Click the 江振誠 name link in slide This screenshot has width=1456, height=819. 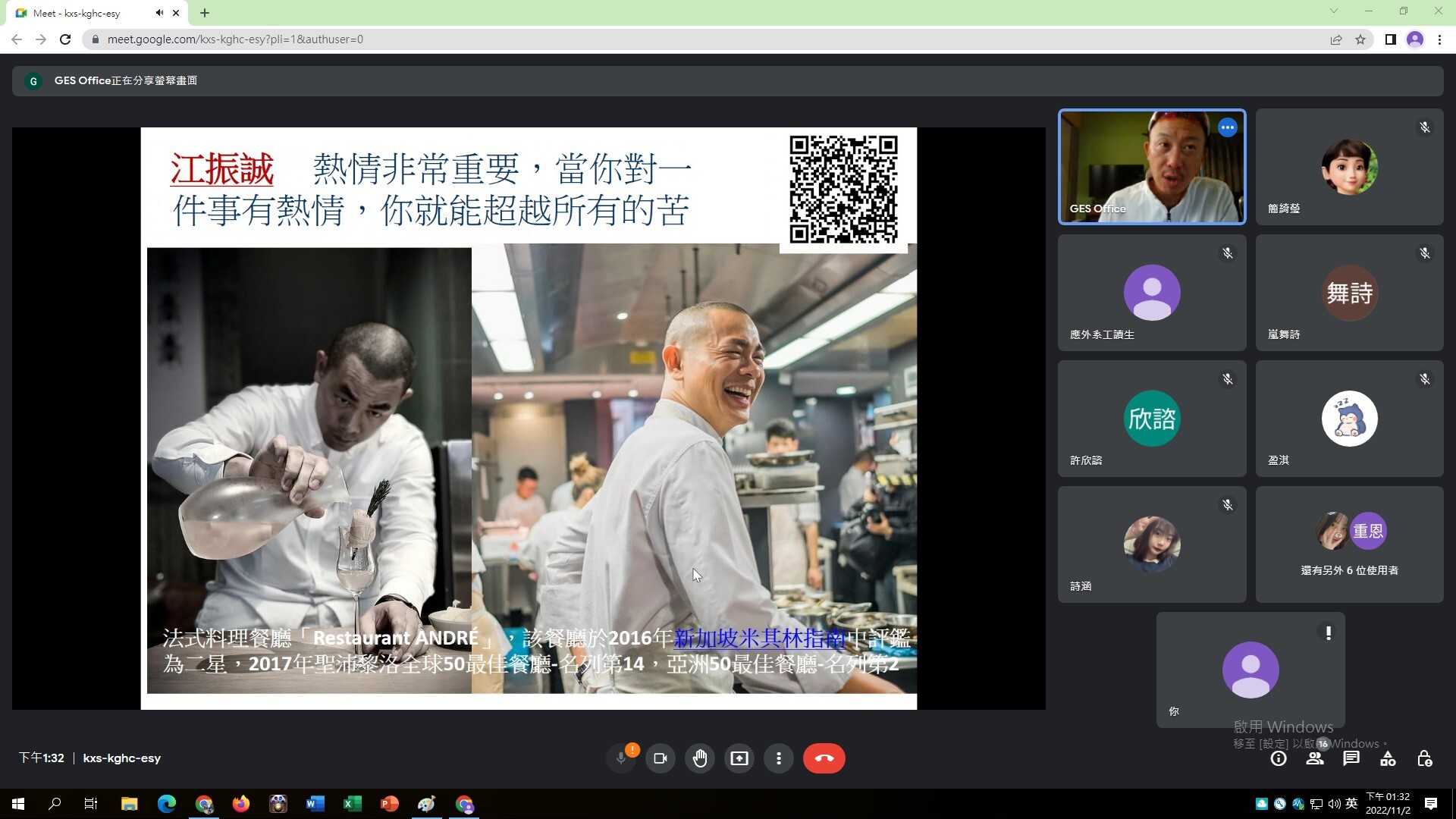click(221, 168)
